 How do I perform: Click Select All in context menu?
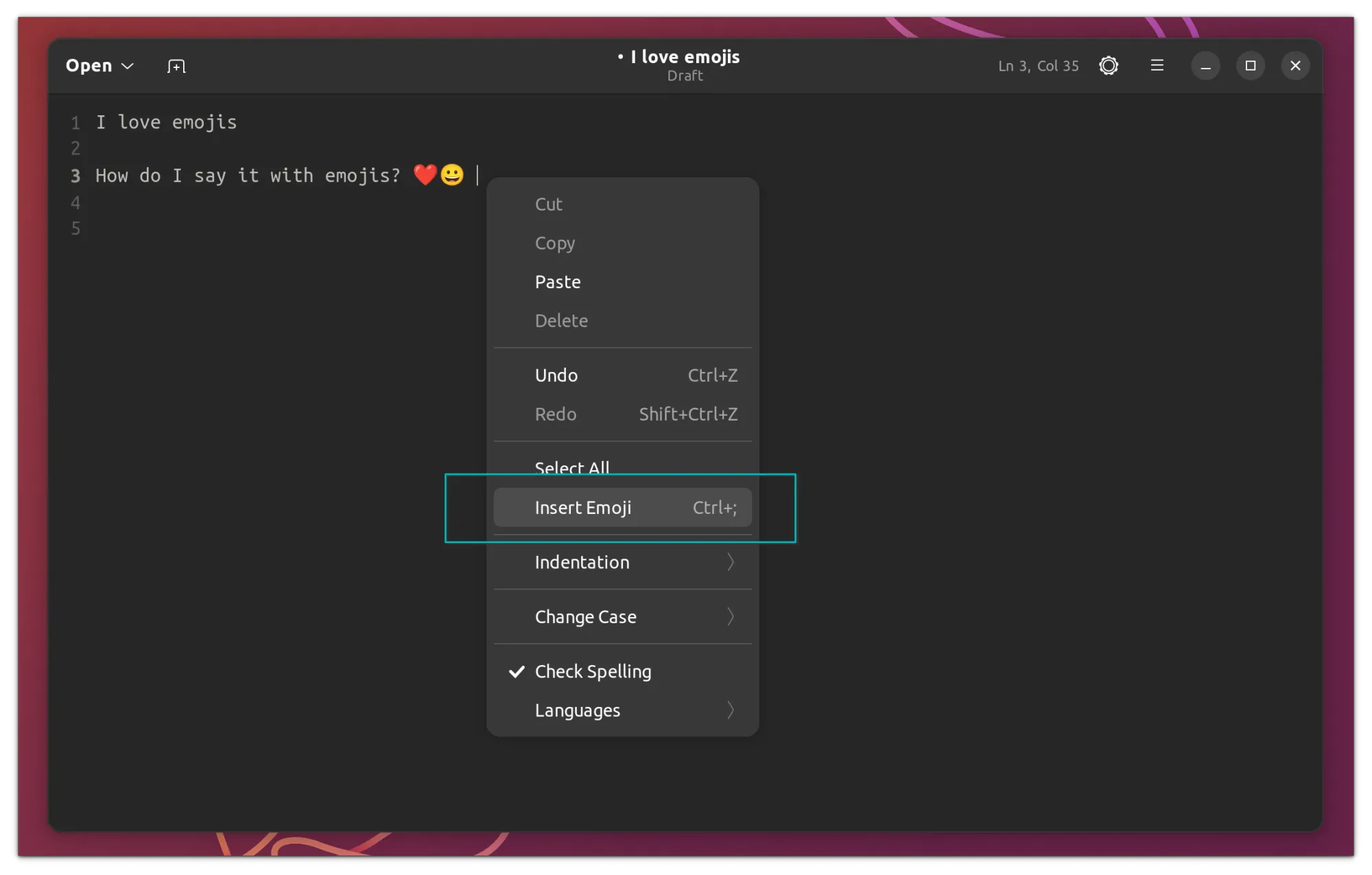click(572, 468)
